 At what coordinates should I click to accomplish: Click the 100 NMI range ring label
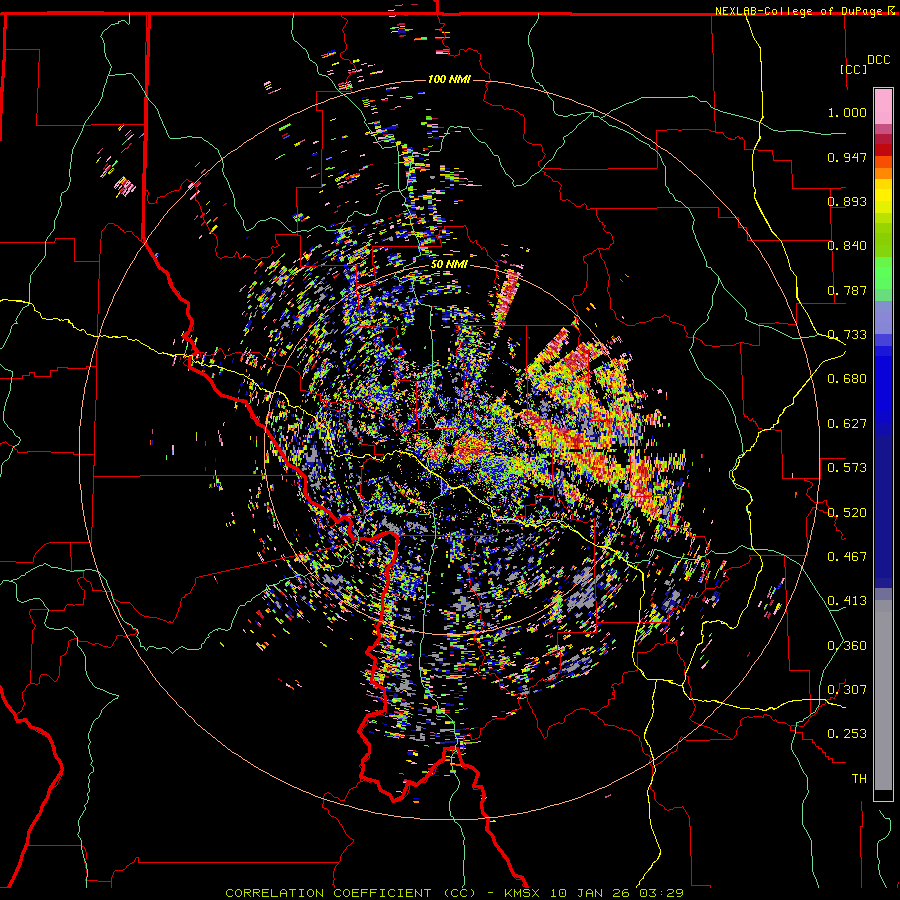pos(449,79)
